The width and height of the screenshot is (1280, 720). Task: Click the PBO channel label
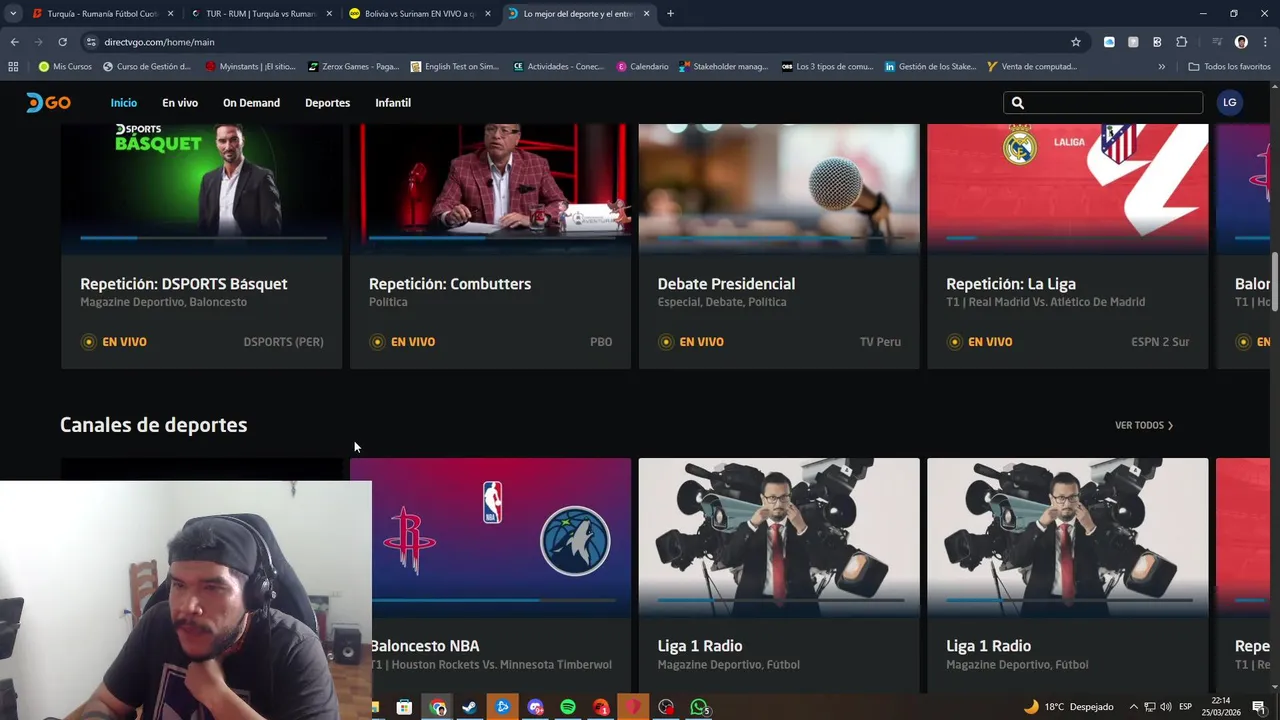tap(601, 342)
